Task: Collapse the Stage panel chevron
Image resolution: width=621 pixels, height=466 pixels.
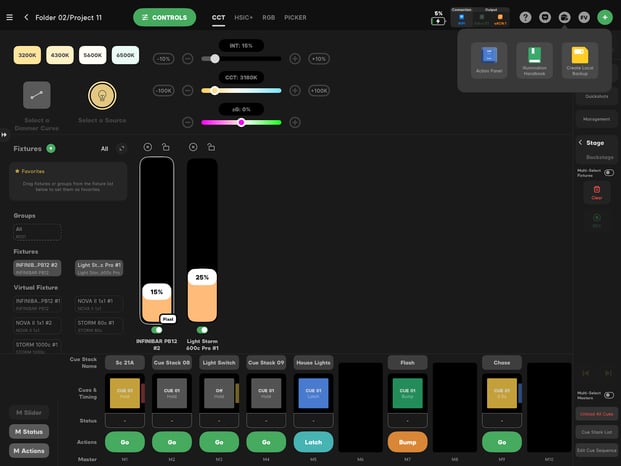Action: tap(580, 143)
